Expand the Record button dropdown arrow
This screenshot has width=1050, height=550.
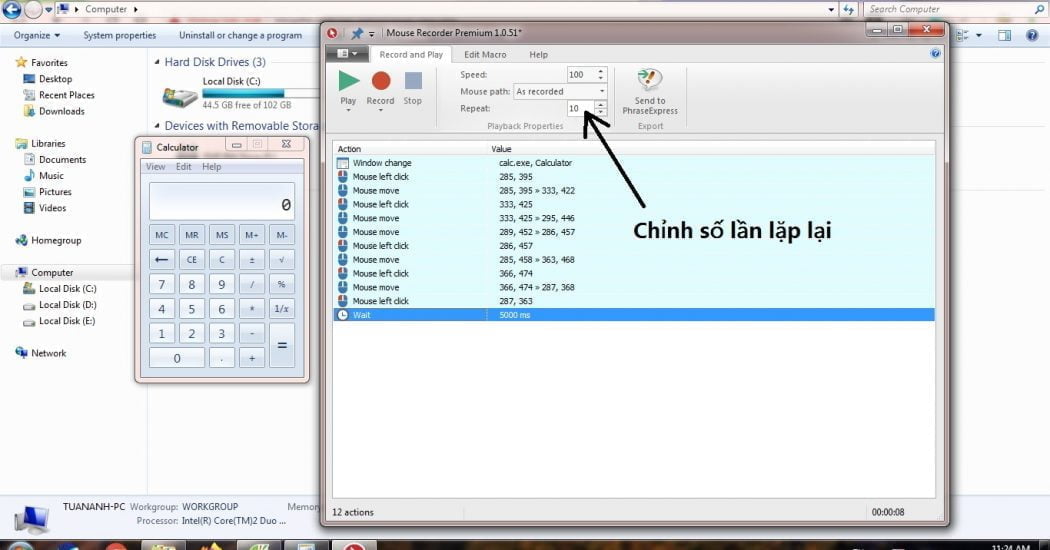(x=380, y=110)
